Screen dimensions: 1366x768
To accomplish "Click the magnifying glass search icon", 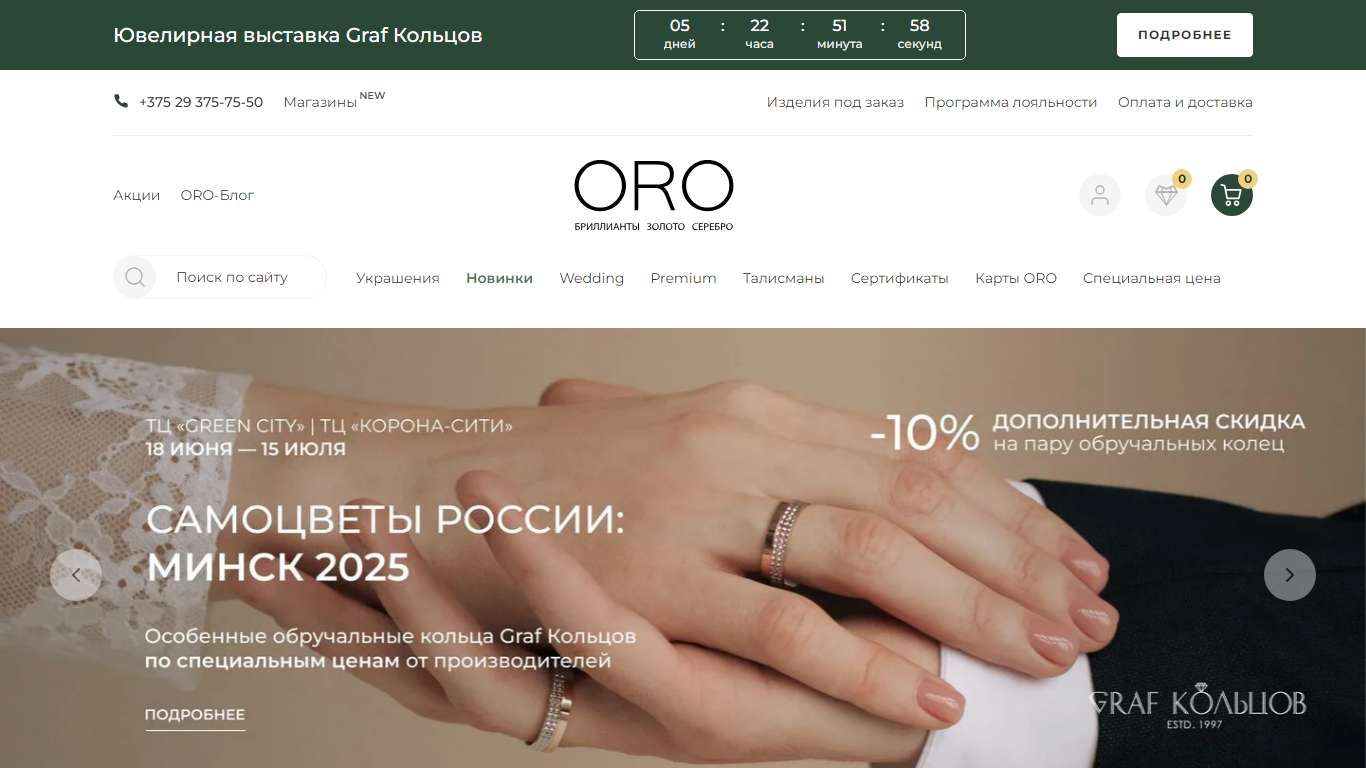I will point(135,277).
